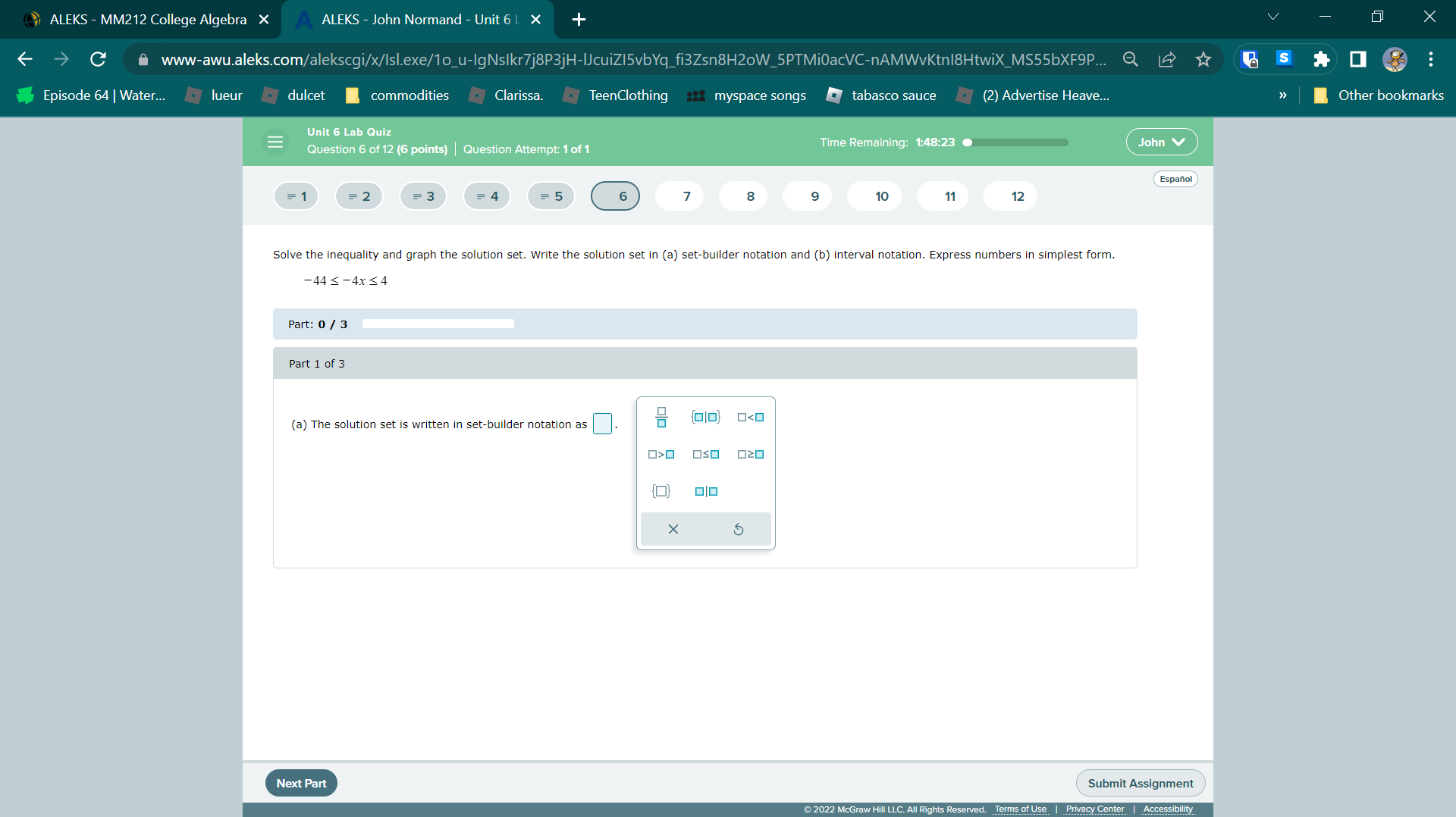Screen dimensions: 1456x817
Task: Open the Chrome profile avatar
Action: click(1395, 59)
